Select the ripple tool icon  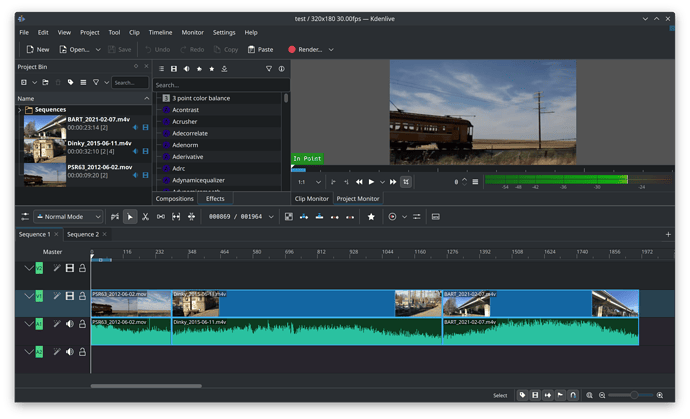[191, 217]
